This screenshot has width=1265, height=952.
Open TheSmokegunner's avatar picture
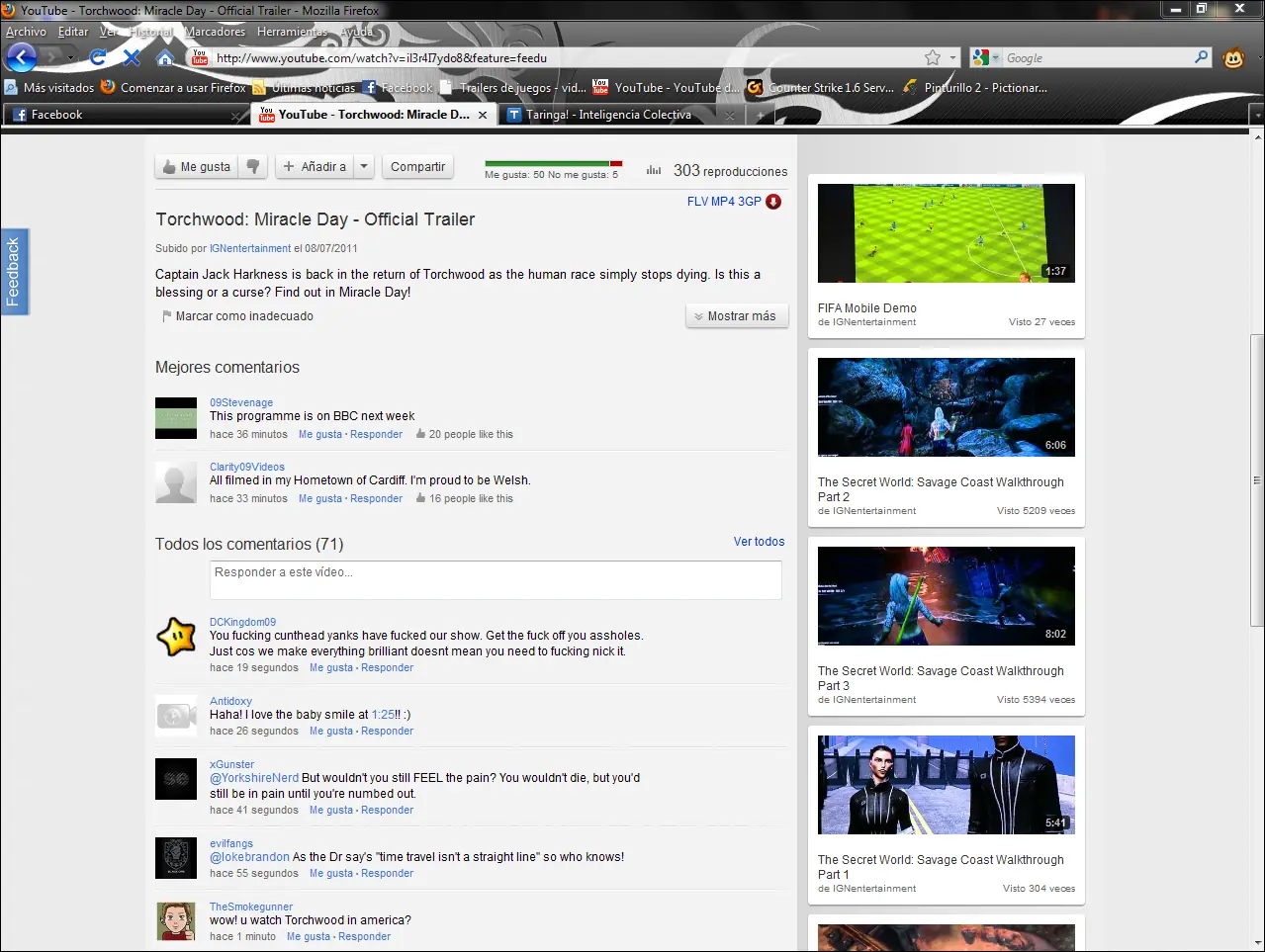click(176, 921)
